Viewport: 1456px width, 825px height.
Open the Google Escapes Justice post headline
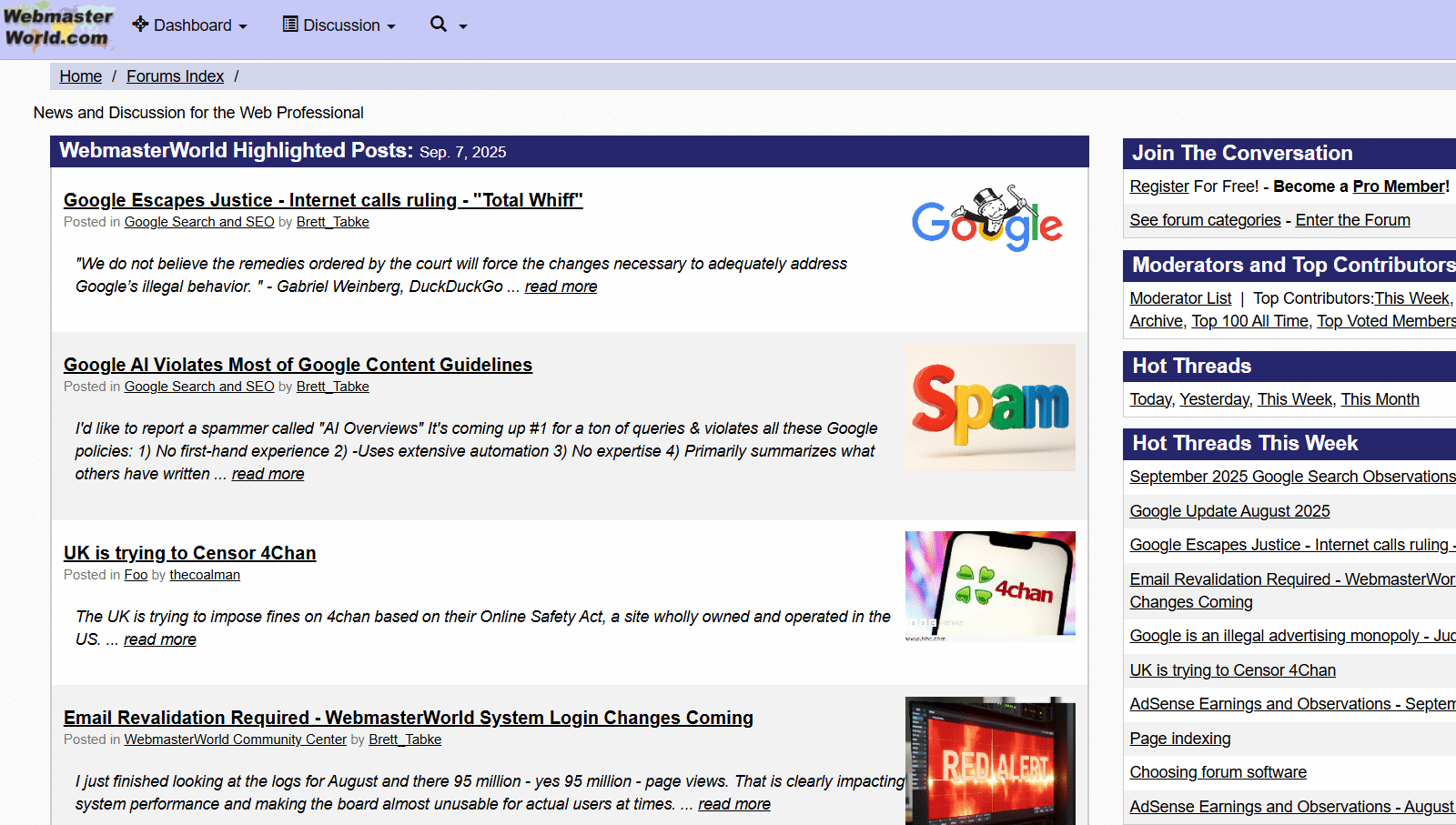(x=323, y=200)
